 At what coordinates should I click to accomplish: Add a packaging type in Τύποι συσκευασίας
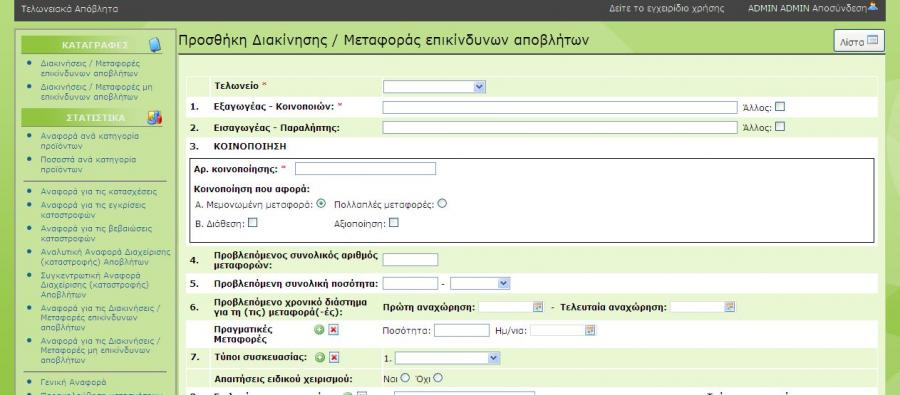tap(320, 358)
